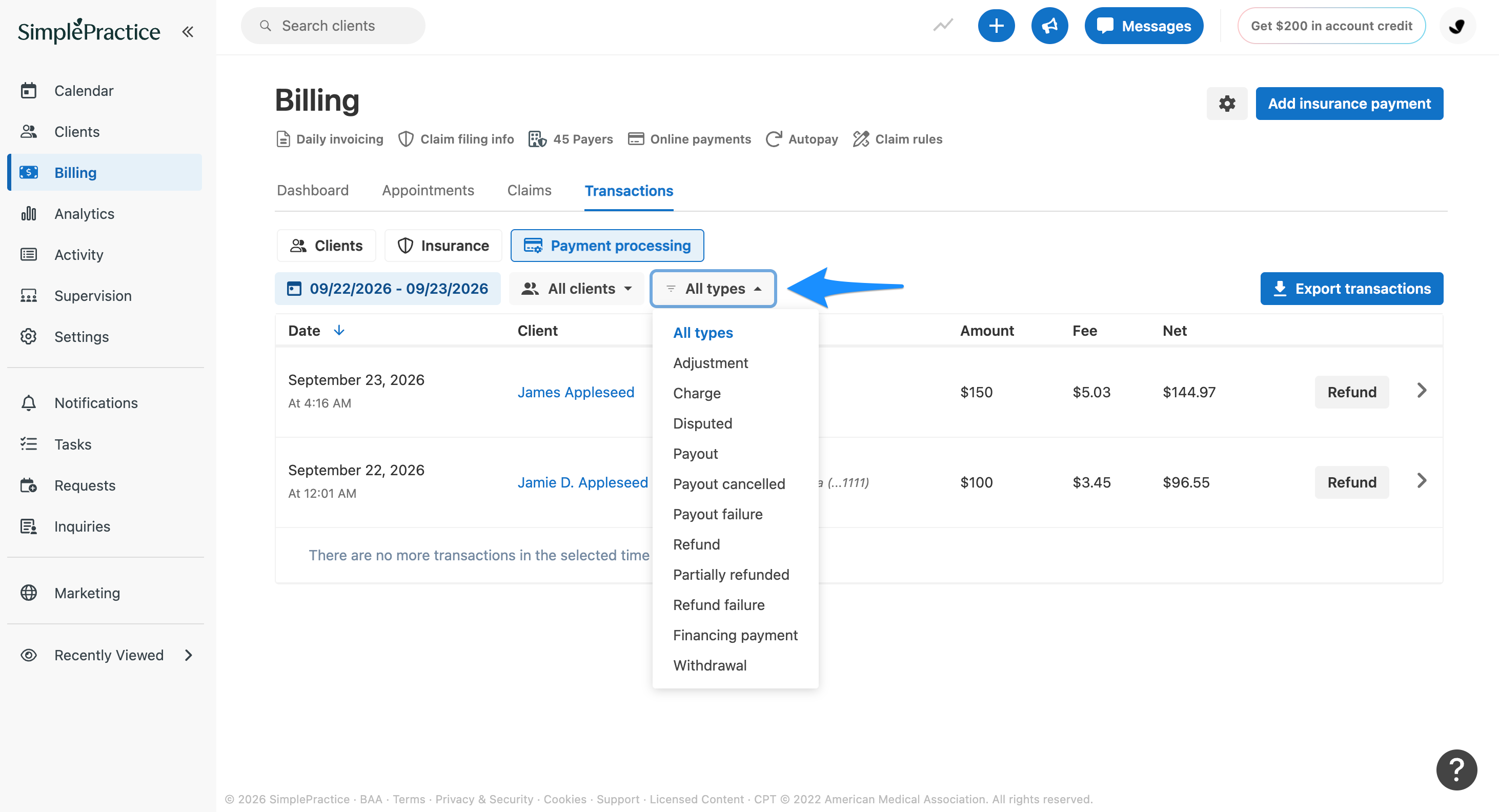Open the profile avatar menu
The height and width of the screenshot is (812, 1499).
pyautogui.click(x=1457, y=26)
